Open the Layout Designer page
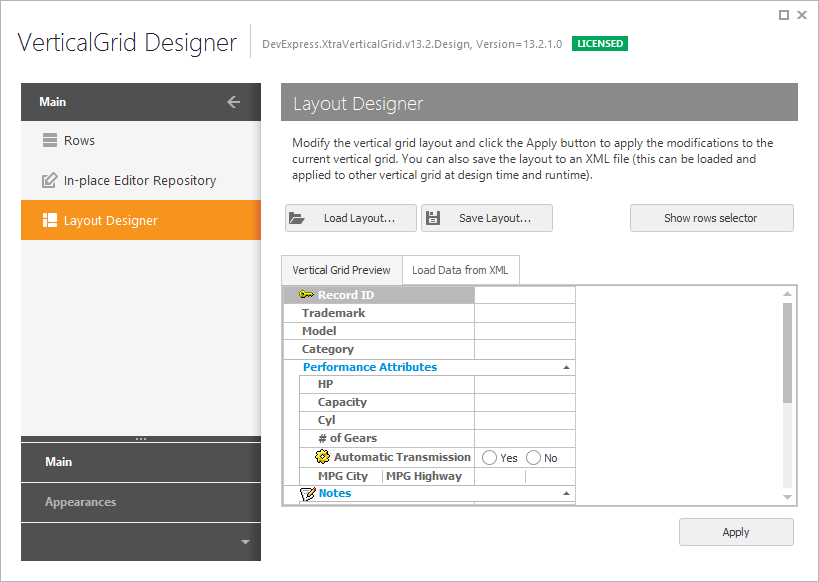Image resolution: width=819 pixels, height=582 pixels. click(x=141, y=220)
